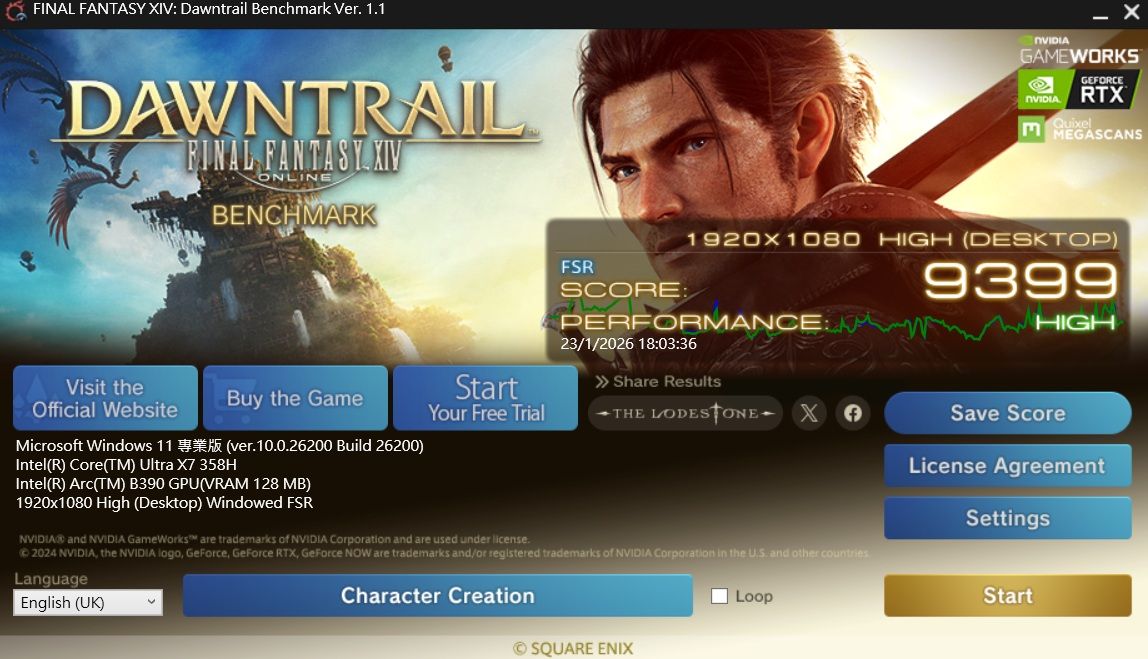This screenshot has width=1148, height=659.
Task: Share results on X (Twitter) icon
Action: [809, 413]
